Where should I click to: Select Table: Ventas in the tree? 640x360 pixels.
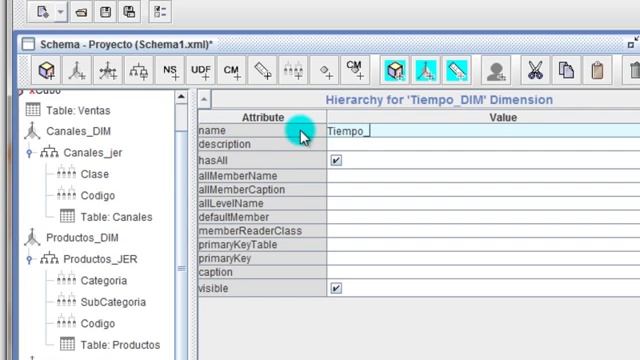coord(78,111)
